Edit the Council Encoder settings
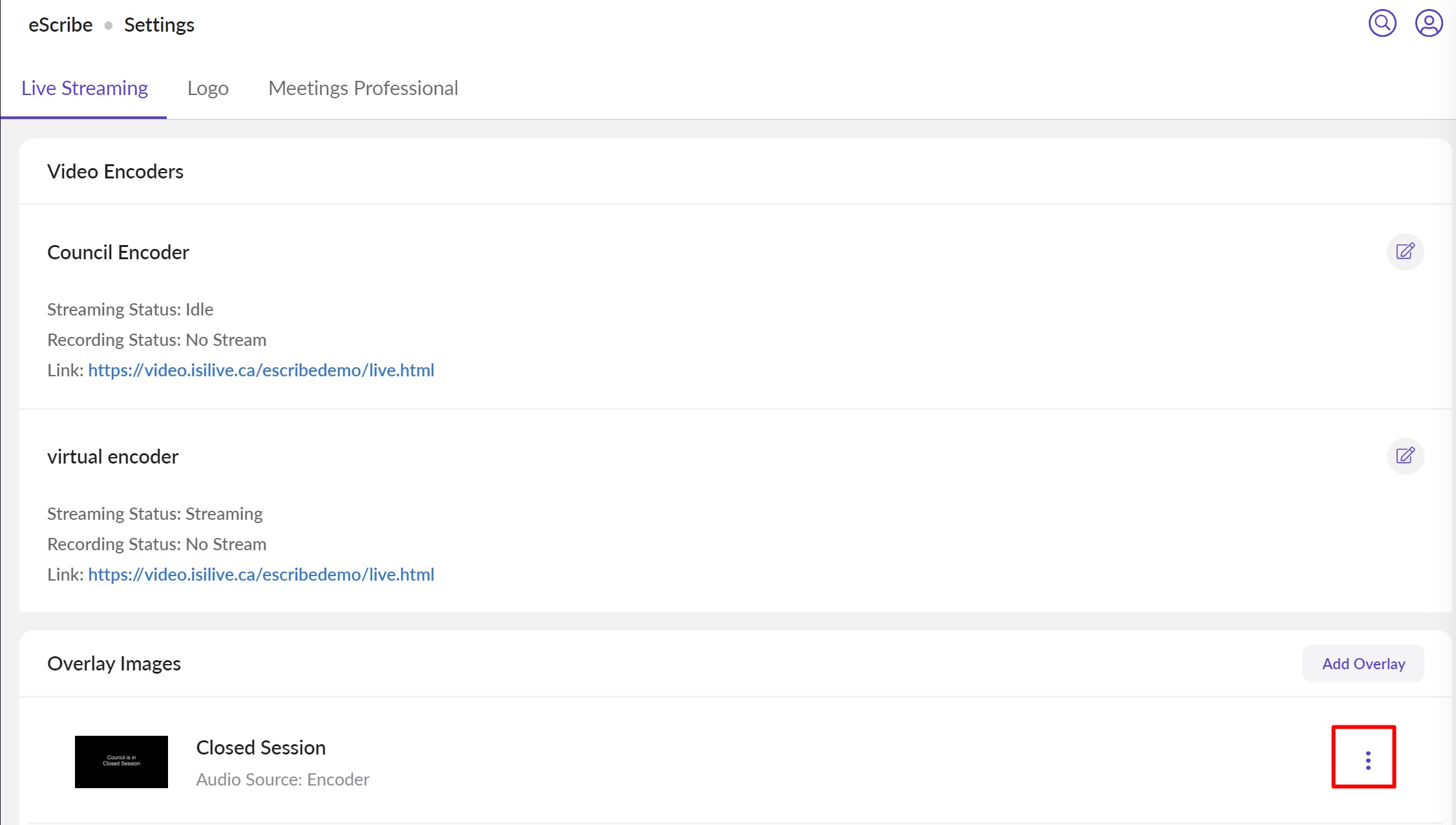 (x=1405, y=252)
